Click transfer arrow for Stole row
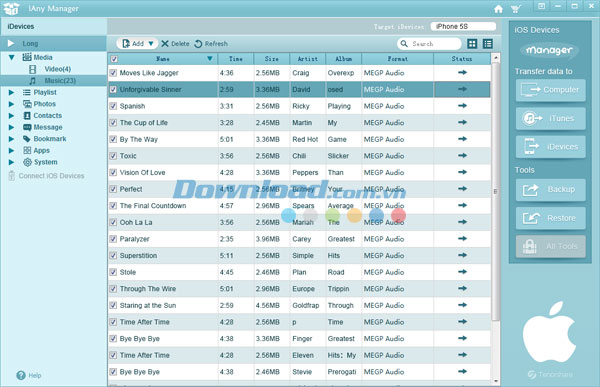Image resolution: width=600 pixels, height=387 pixels. 462,272
